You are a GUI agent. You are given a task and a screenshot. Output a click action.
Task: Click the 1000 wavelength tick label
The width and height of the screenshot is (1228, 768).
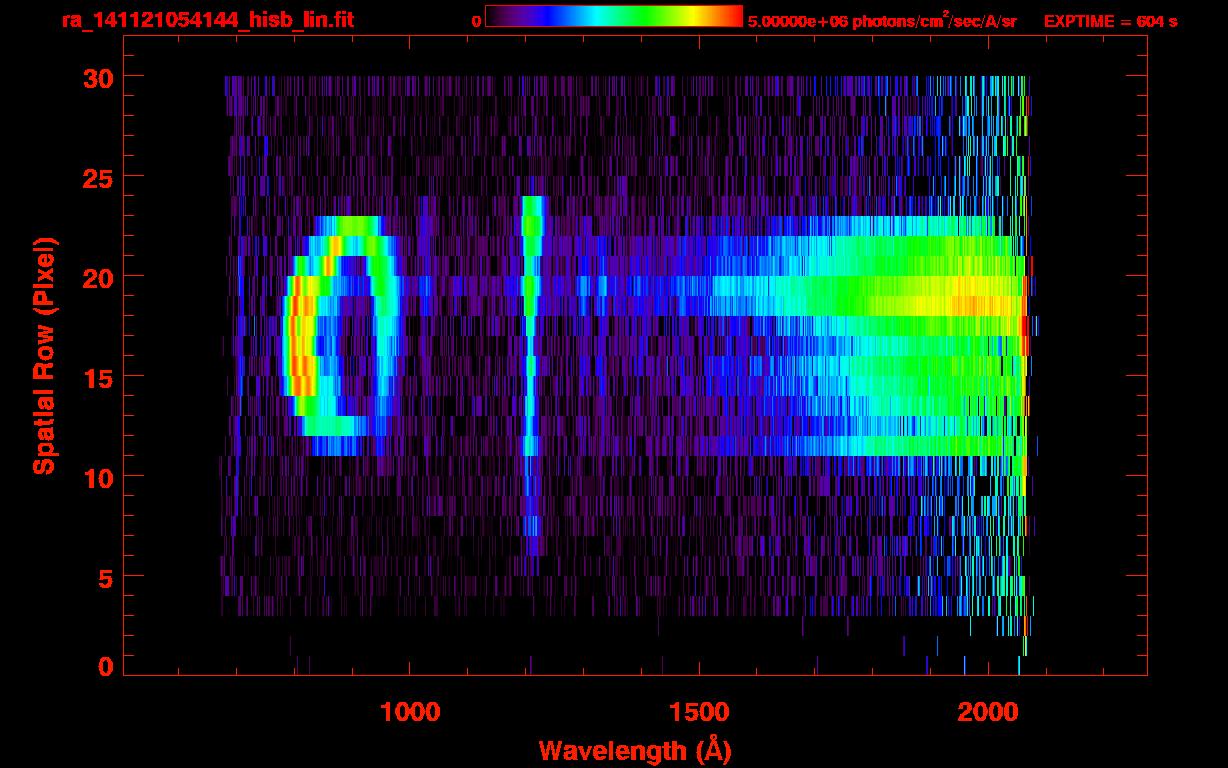tap(410, 712)
